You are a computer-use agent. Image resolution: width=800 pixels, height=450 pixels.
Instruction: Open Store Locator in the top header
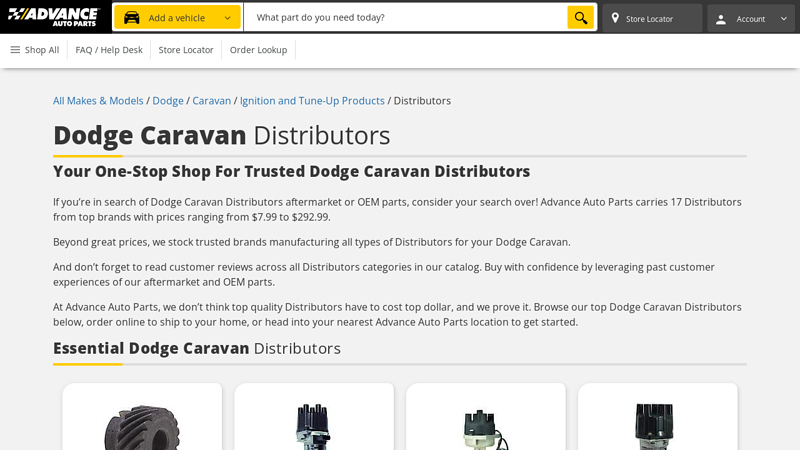pos(652,18)
